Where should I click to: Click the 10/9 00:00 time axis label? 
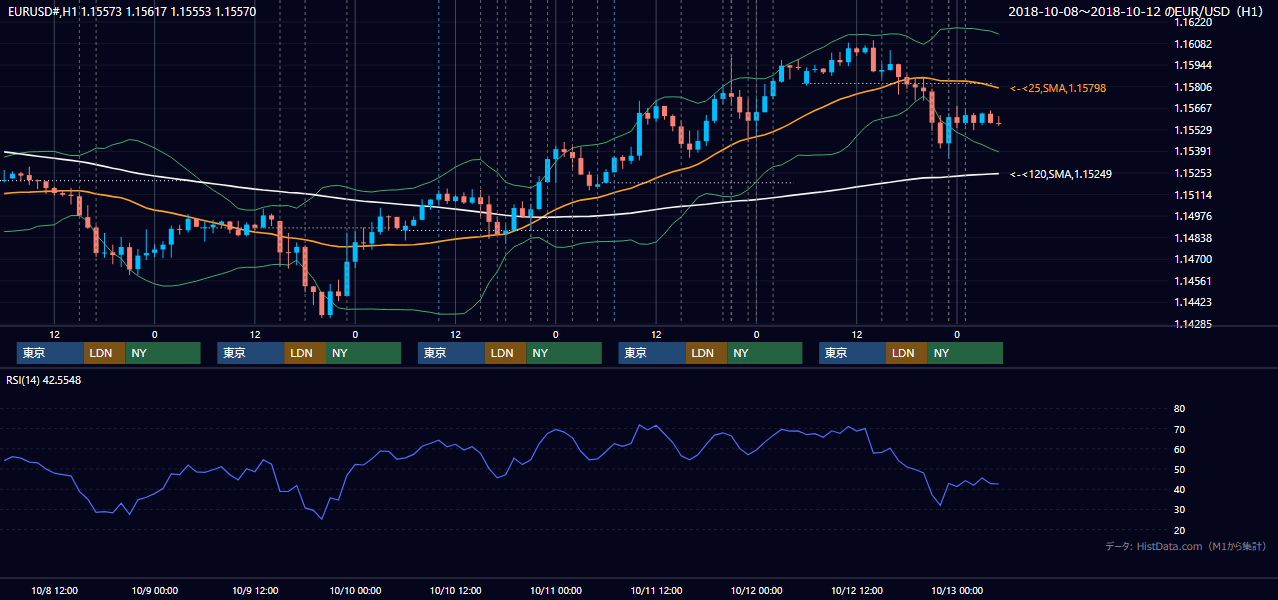click(155, 590)
